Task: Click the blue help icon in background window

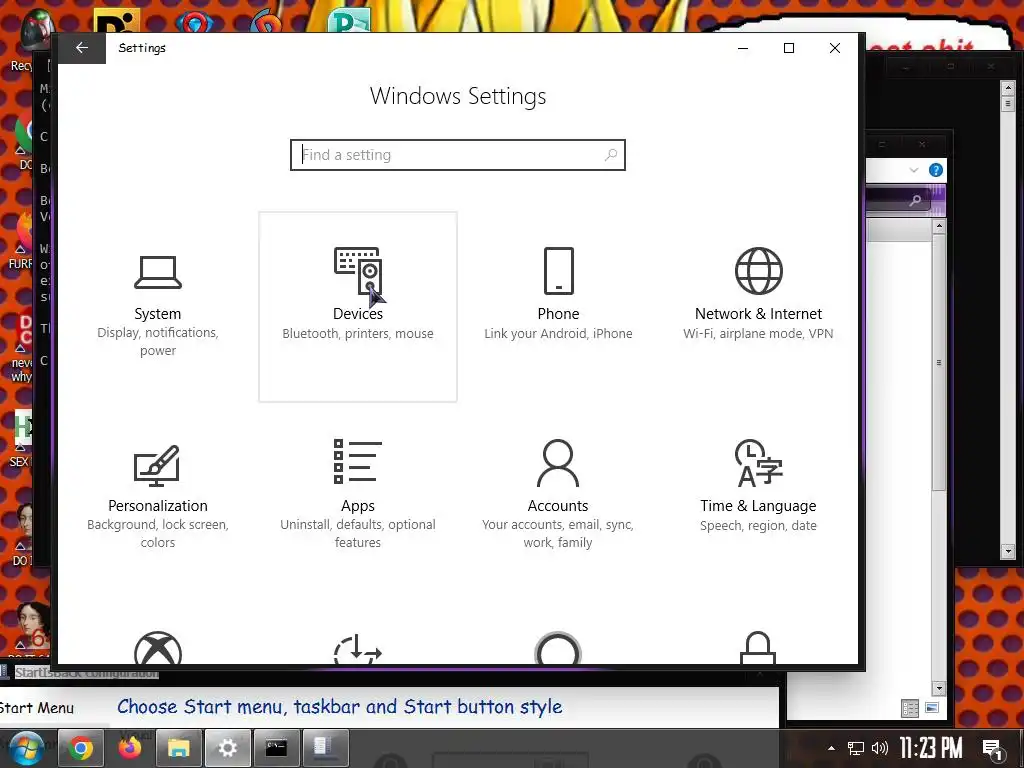Action: (936, 170)
